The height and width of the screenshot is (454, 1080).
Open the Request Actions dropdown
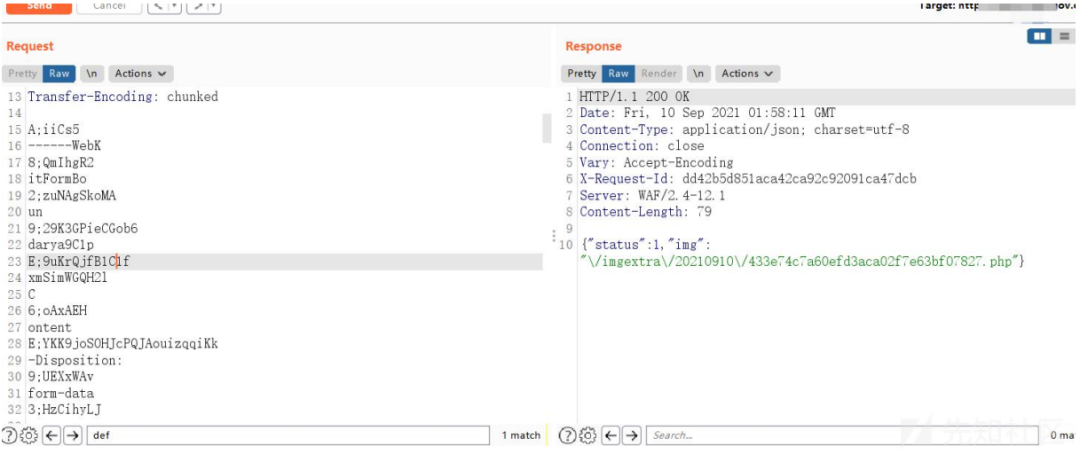click(x=141, y=73)
